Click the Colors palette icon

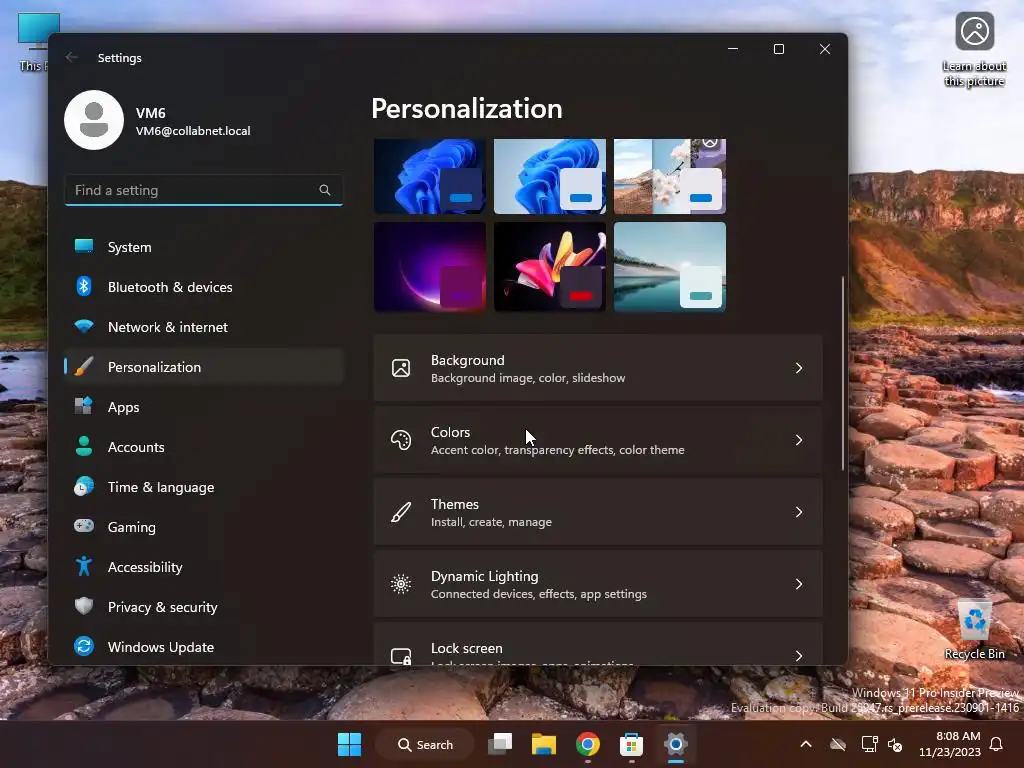click(401, 440)
